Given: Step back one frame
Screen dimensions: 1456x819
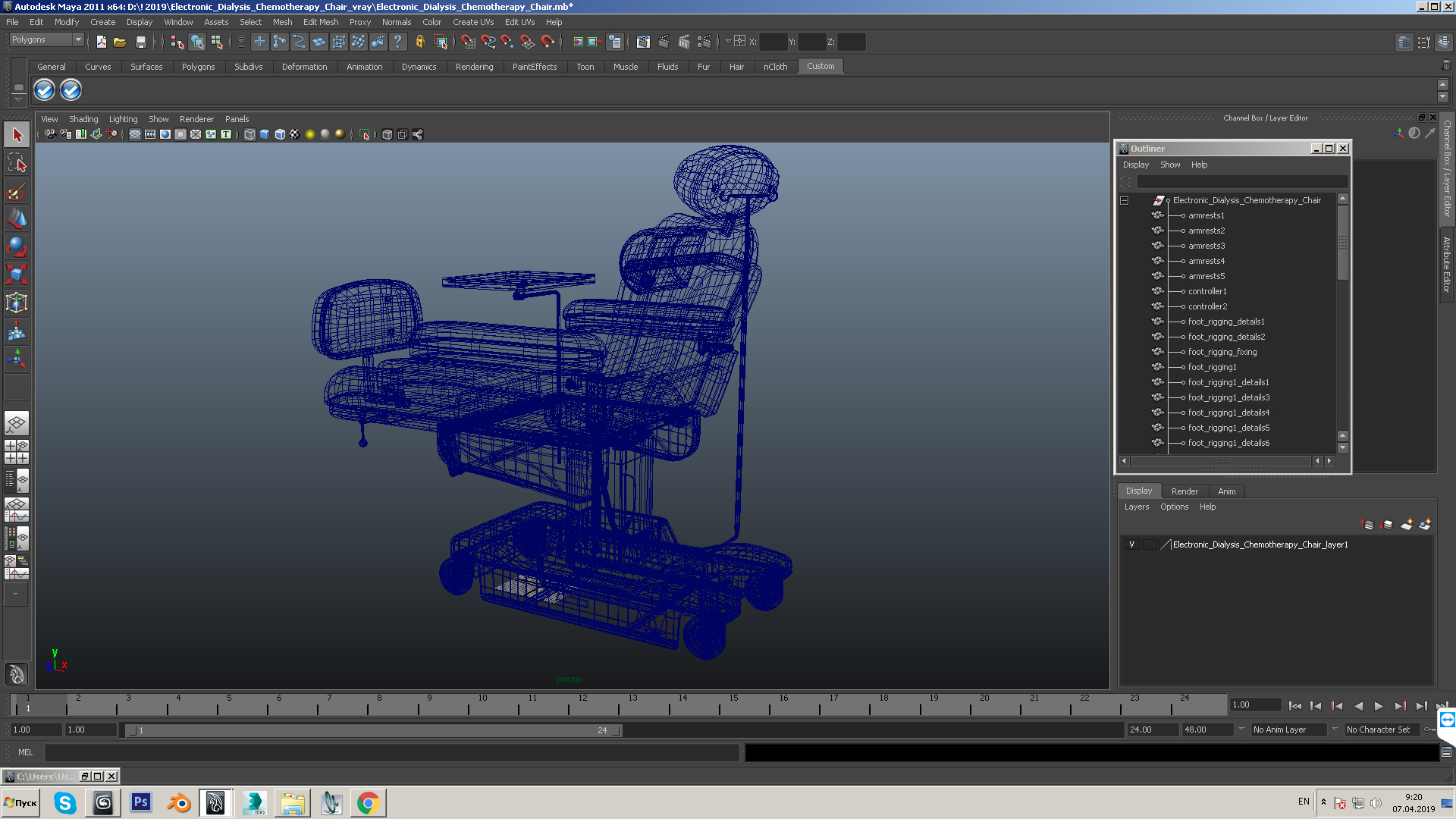Looking at the screenshot, I should pos(1316,706).
